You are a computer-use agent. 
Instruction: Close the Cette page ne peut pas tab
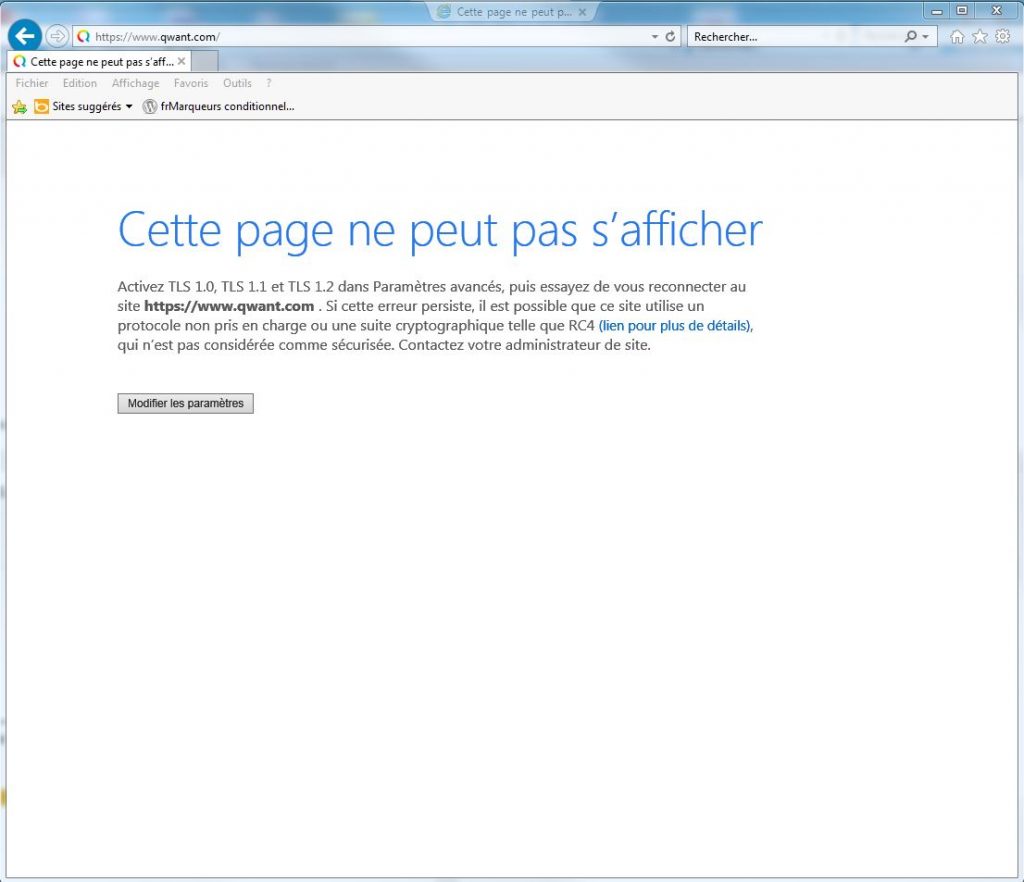(x=181, y=61)
